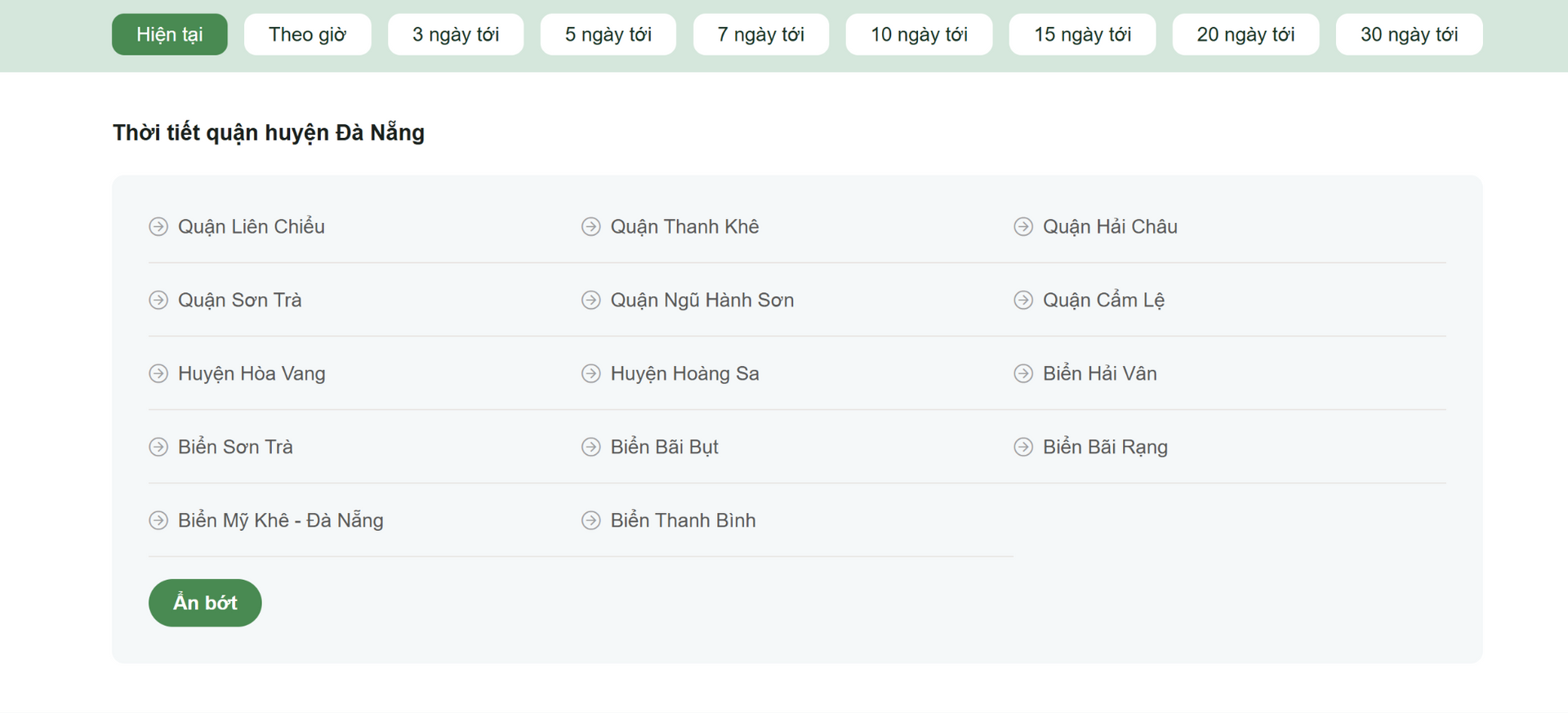The height and width of the screenshot is (713, 1568).
Task: Open the Quận Ngũ Hành Sơn weather link
Action: click(702, 300)
